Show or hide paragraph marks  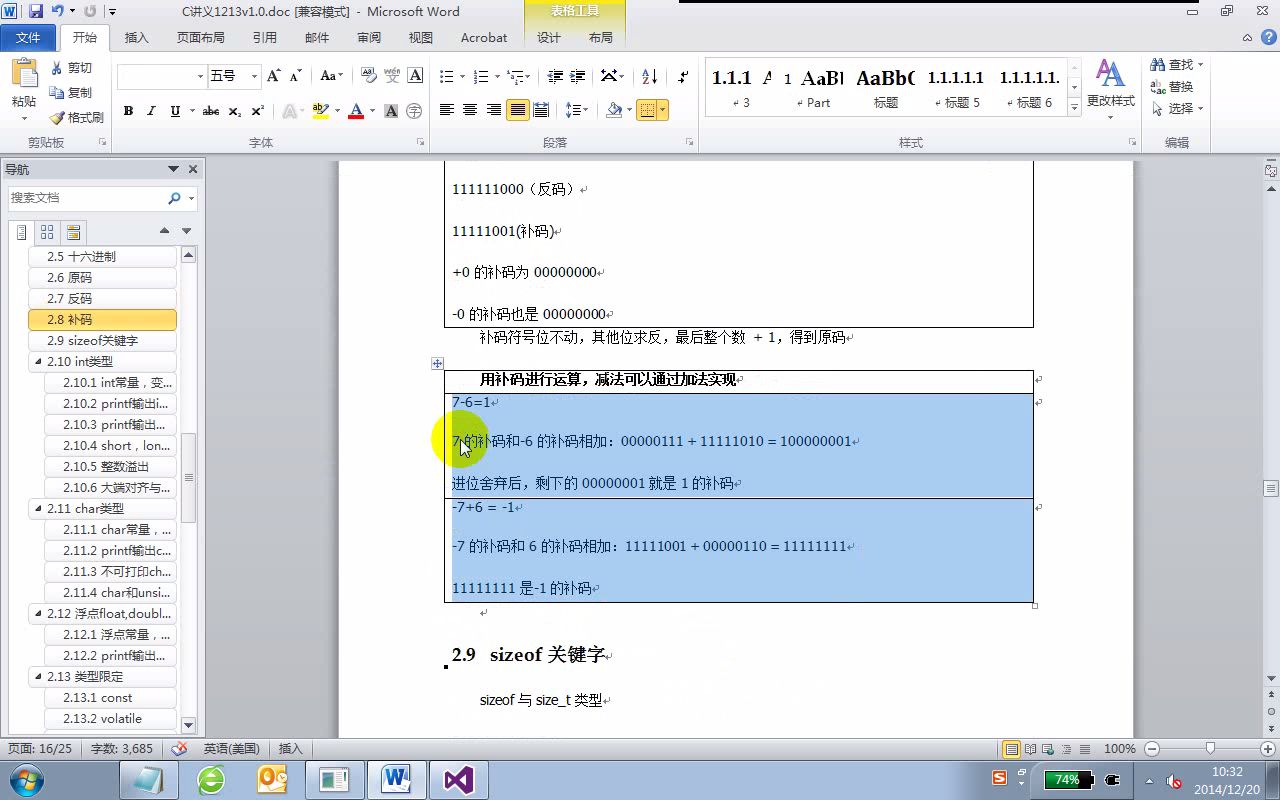tap(683, 76)
